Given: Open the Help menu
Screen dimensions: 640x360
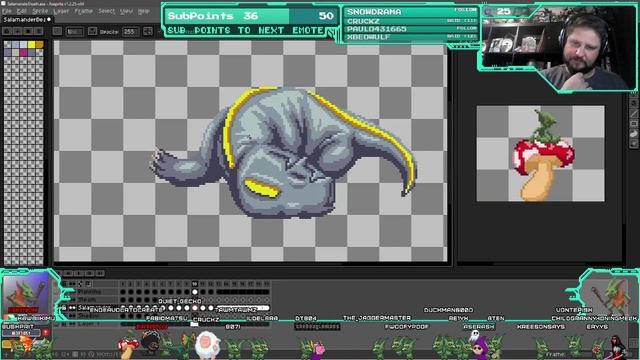Looking at the screenshot, I should pos(143,11).
